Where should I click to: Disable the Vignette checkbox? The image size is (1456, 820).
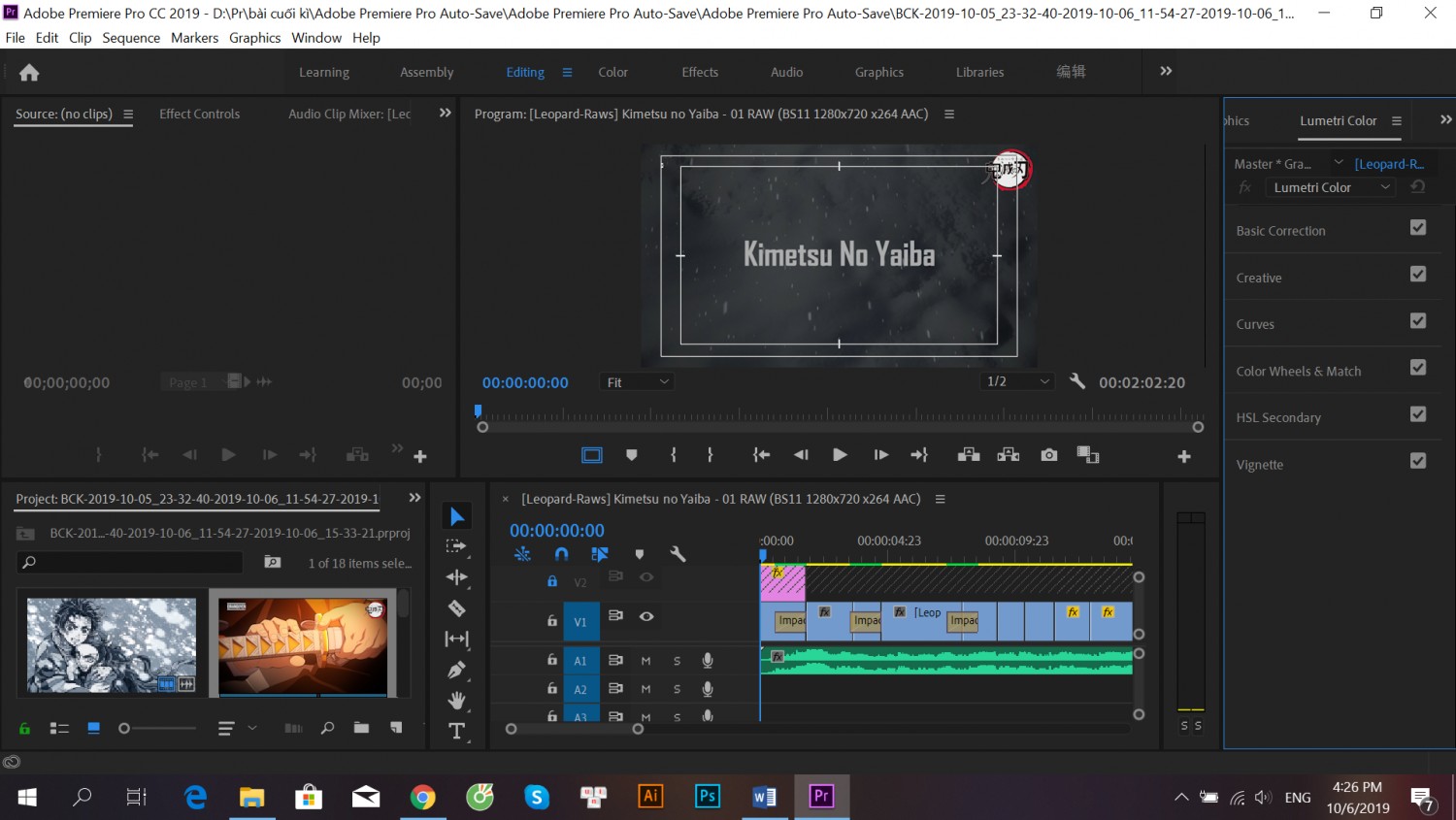pyautogui.click(x=1418, y=461)
